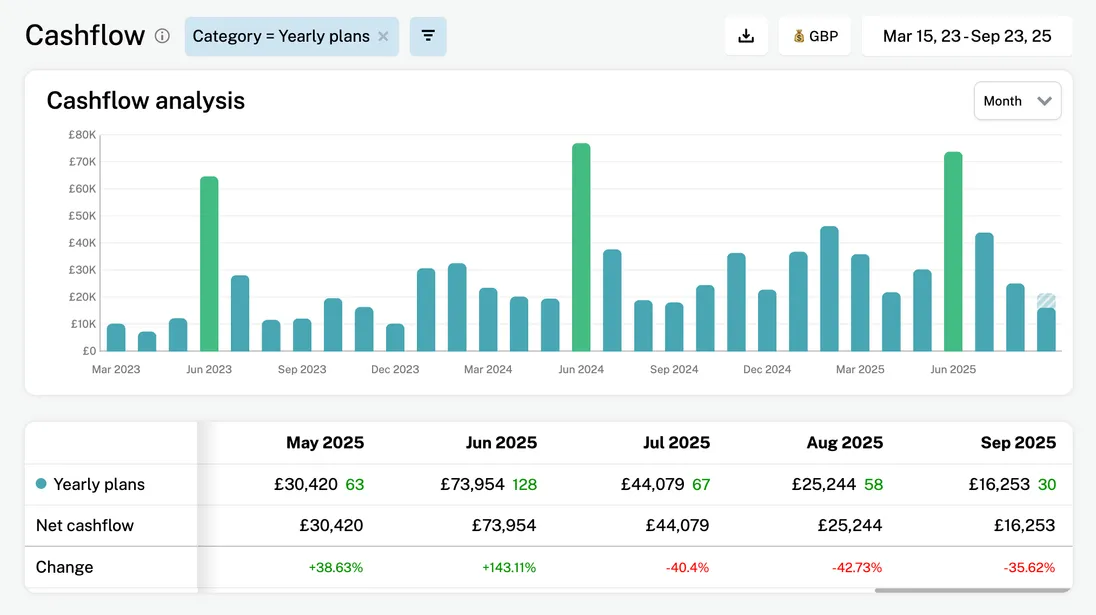Screen dimensions: 1096x615
Task: Click the teal dot beside Yearly plans
Action: pyautogui.click(x=39, y=484)
